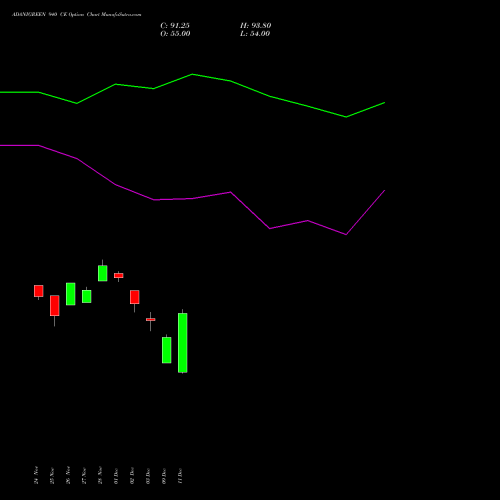Viewport: 500px width, 500px height.
Task: Click the green candlestick for 28 Nov
Action: point(103,273)
